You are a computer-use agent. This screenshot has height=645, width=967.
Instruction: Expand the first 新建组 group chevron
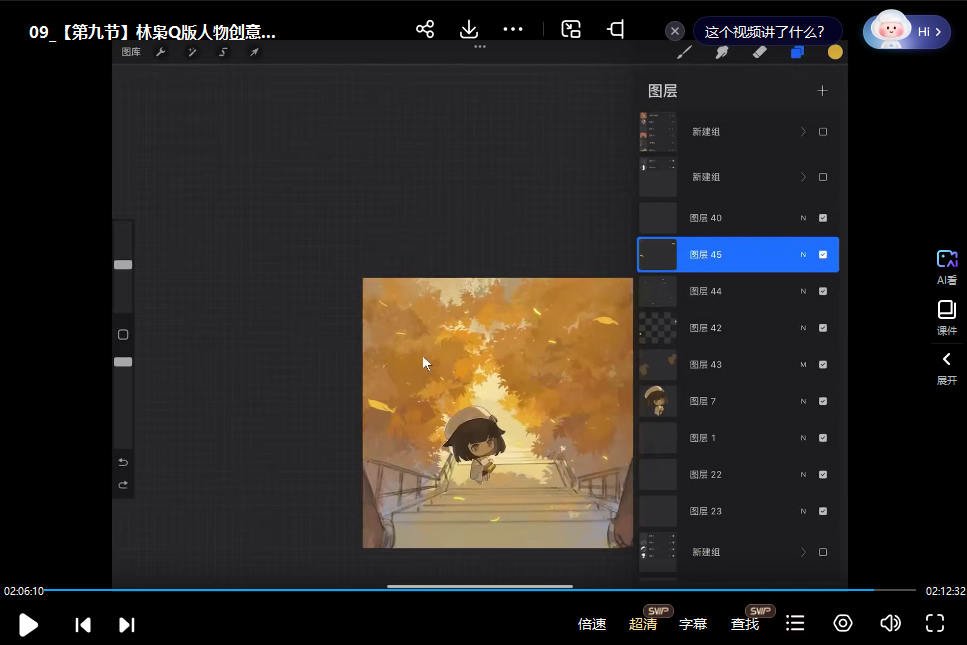(802, 132)
